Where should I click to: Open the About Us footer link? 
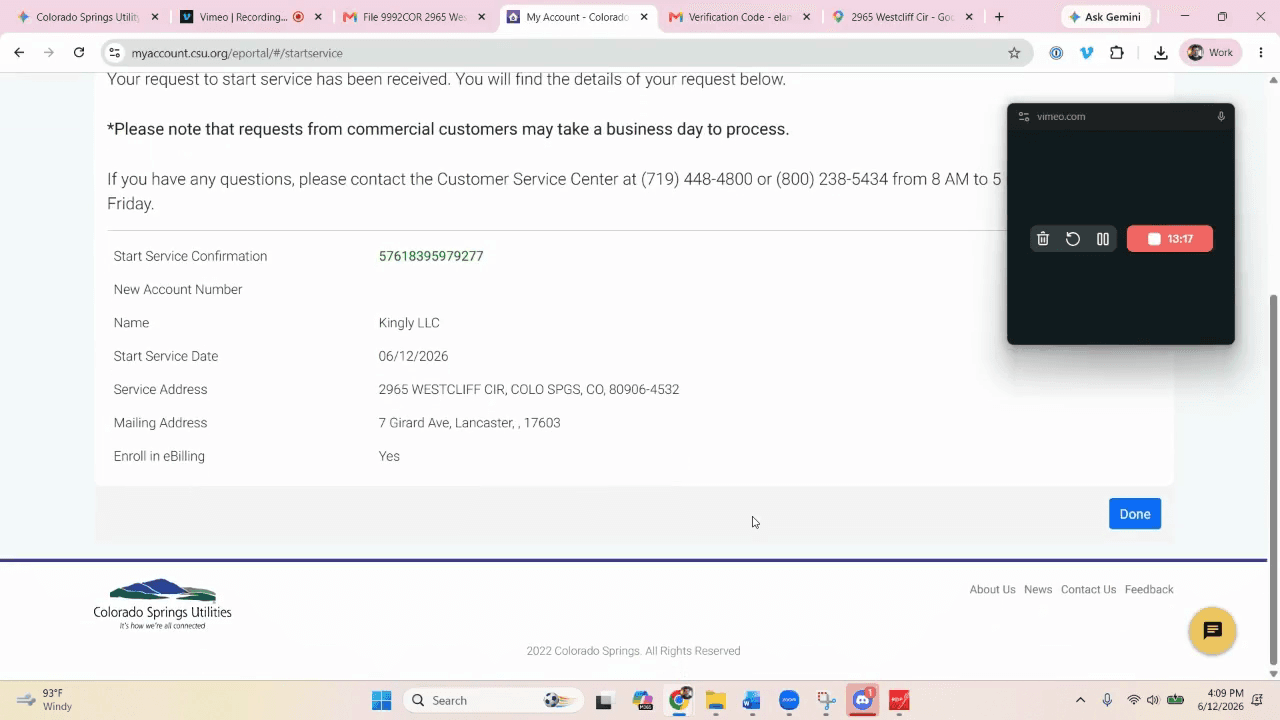992,589
